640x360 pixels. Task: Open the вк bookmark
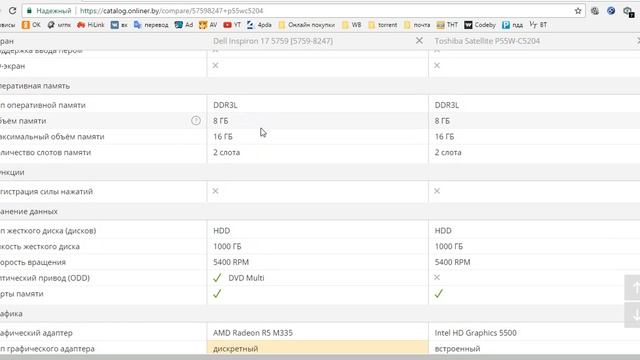point(119,25)
